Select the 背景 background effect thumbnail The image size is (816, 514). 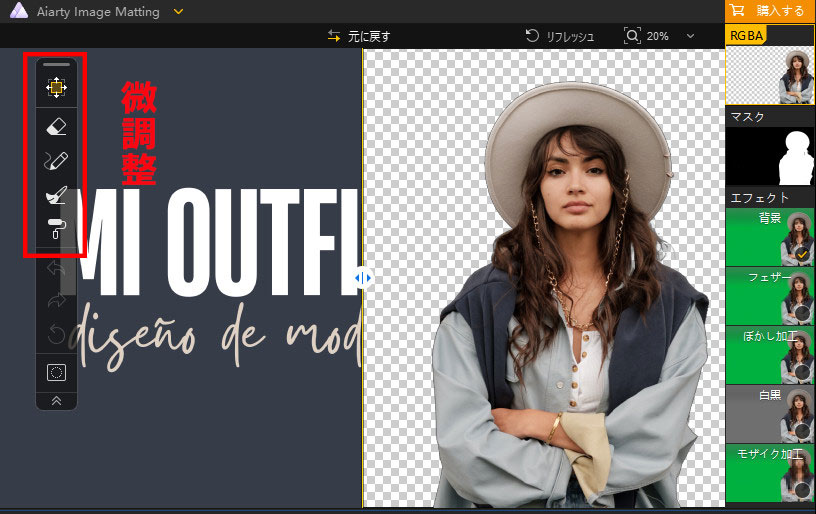coord(770,237)
